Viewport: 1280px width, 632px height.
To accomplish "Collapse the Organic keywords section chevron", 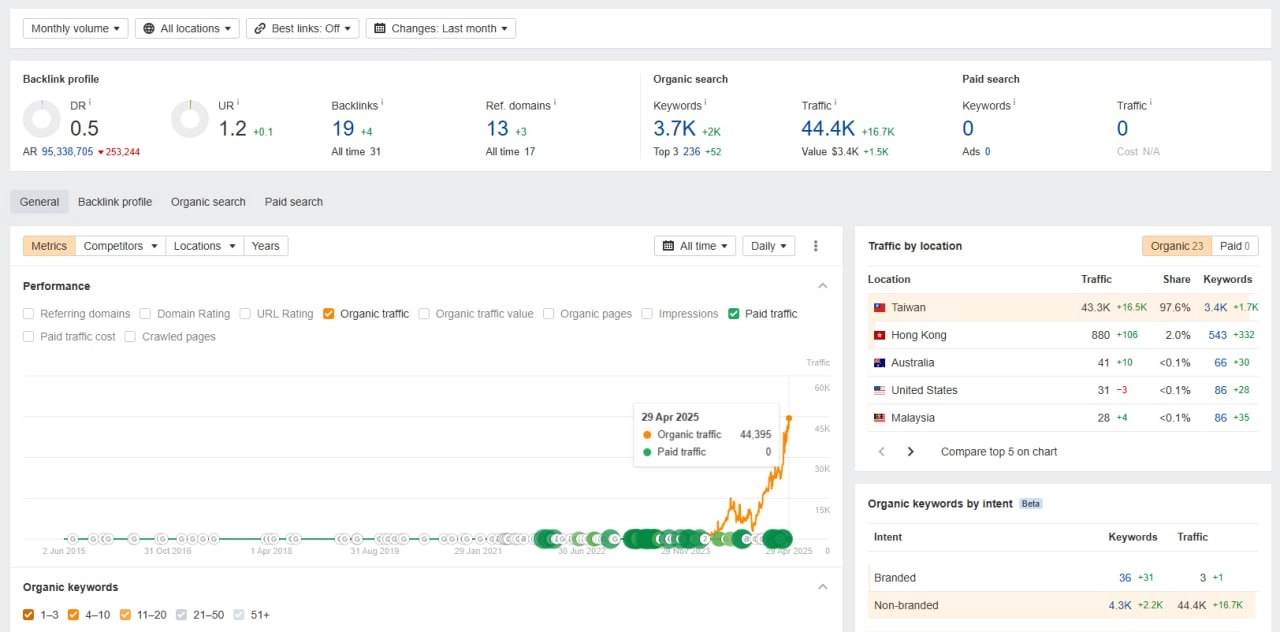I will click(823, 587).
